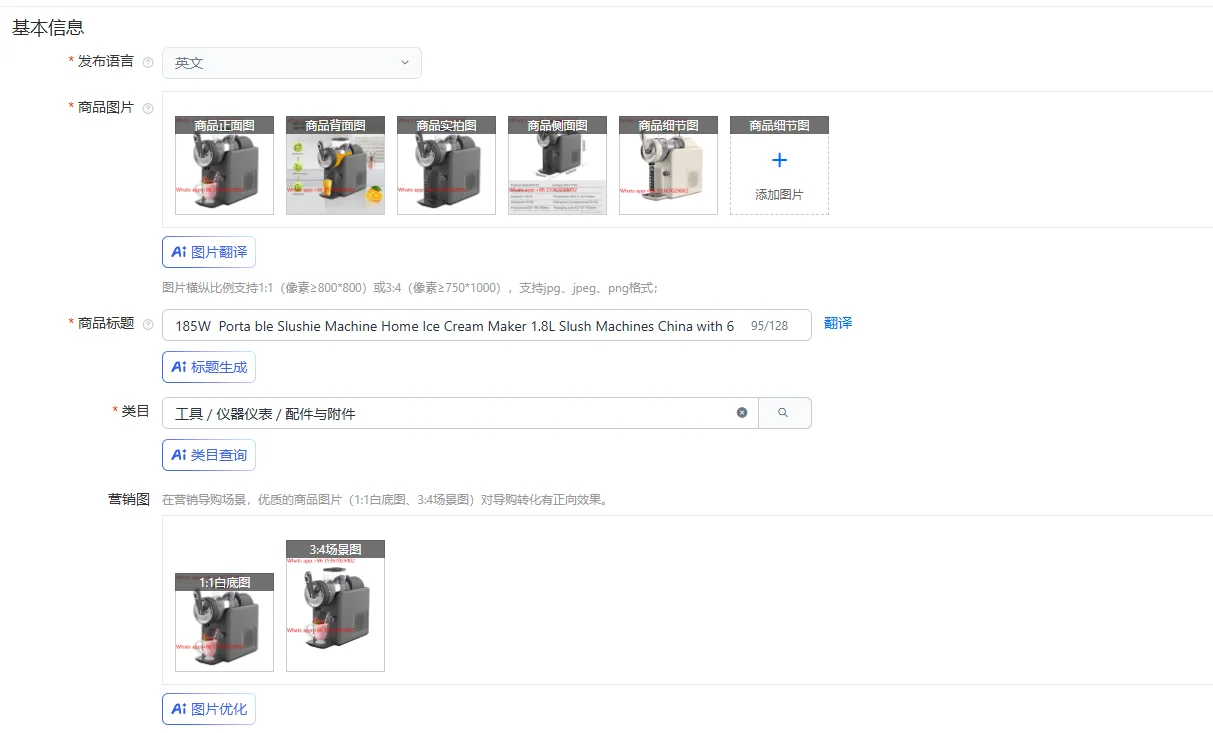The height and width of the screenshot is (733, 1213).
Task: Click the AI 类目查询 button
Action: click(x=209, y=455)
